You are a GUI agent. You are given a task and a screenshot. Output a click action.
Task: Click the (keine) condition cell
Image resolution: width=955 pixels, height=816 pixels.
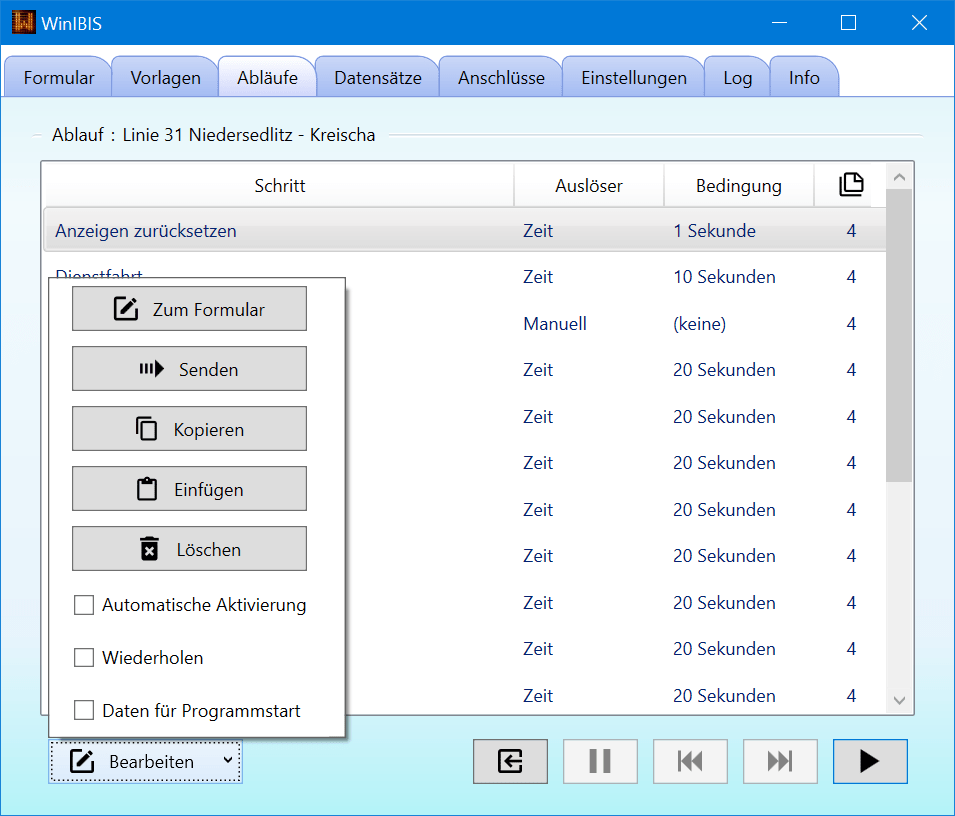pos(699,323)
